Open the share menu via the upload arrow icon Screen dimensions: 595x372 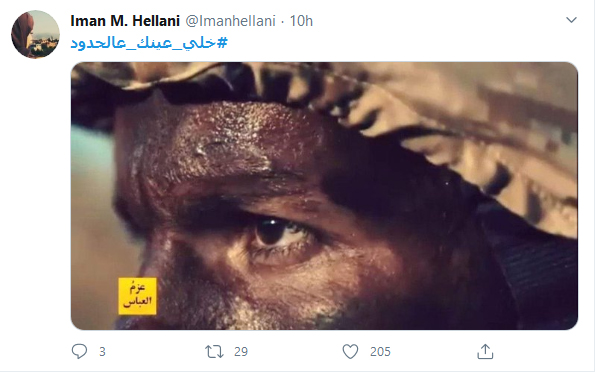[x=485, y=351]
